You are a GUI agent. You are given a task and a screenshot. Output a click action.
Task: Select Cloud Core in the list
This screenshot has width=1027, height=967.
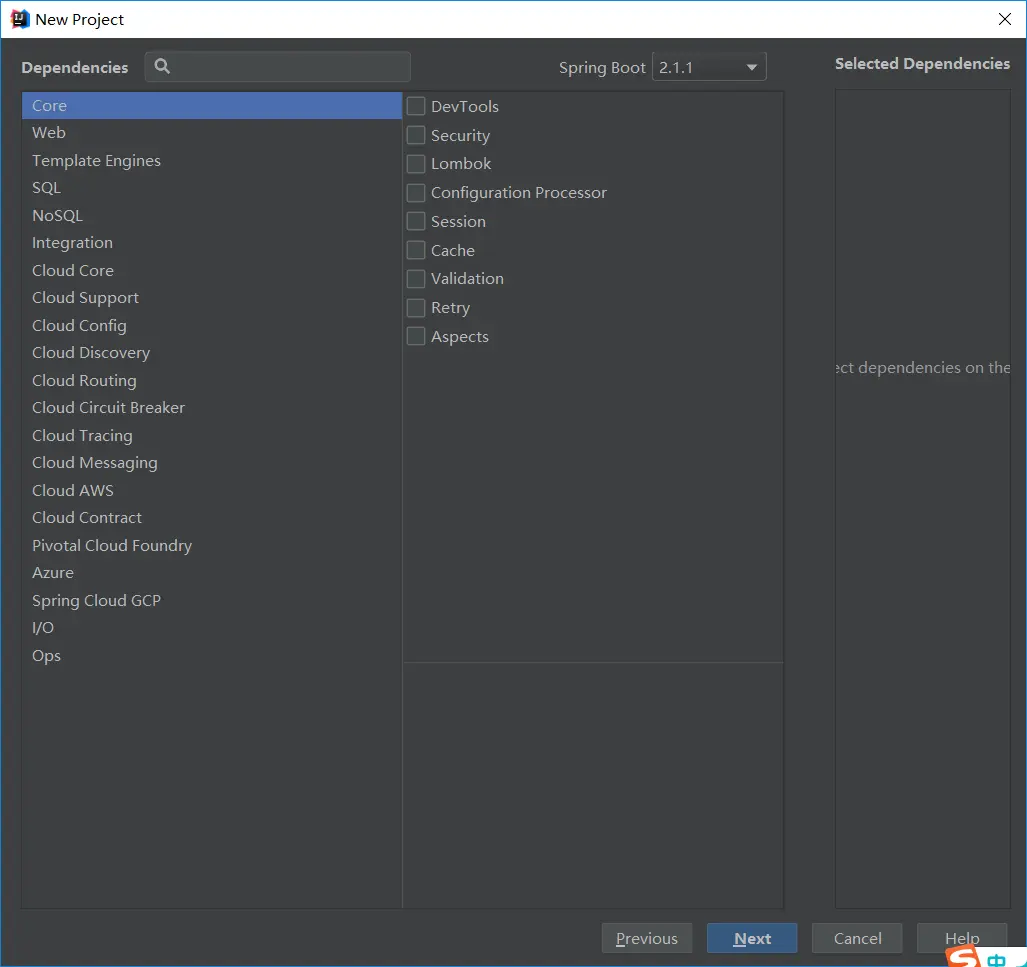(212, 271)
